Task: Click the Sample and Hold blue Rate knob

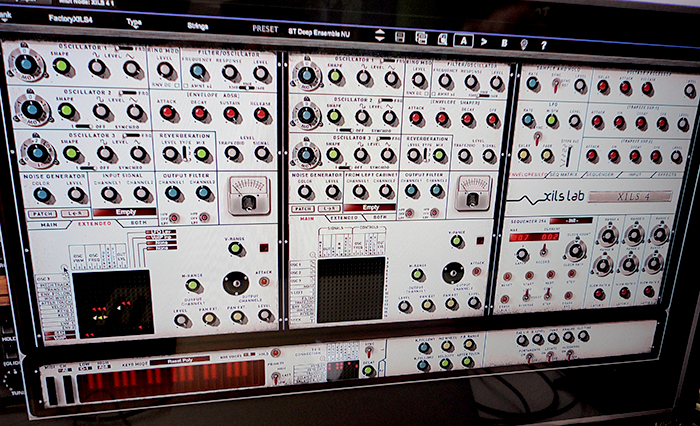Action: pyautogui.click(x=531, y=83)
